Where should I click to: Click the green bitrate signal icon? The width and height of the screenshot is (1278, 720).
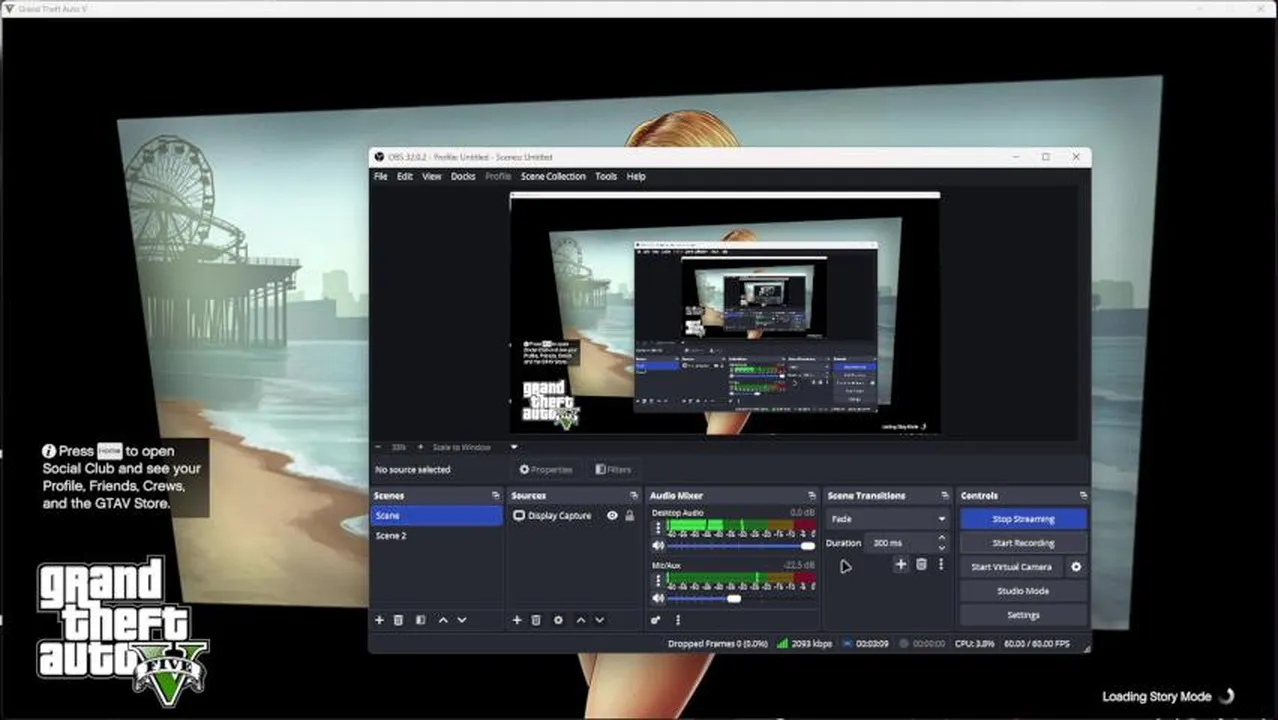point(782,644)
